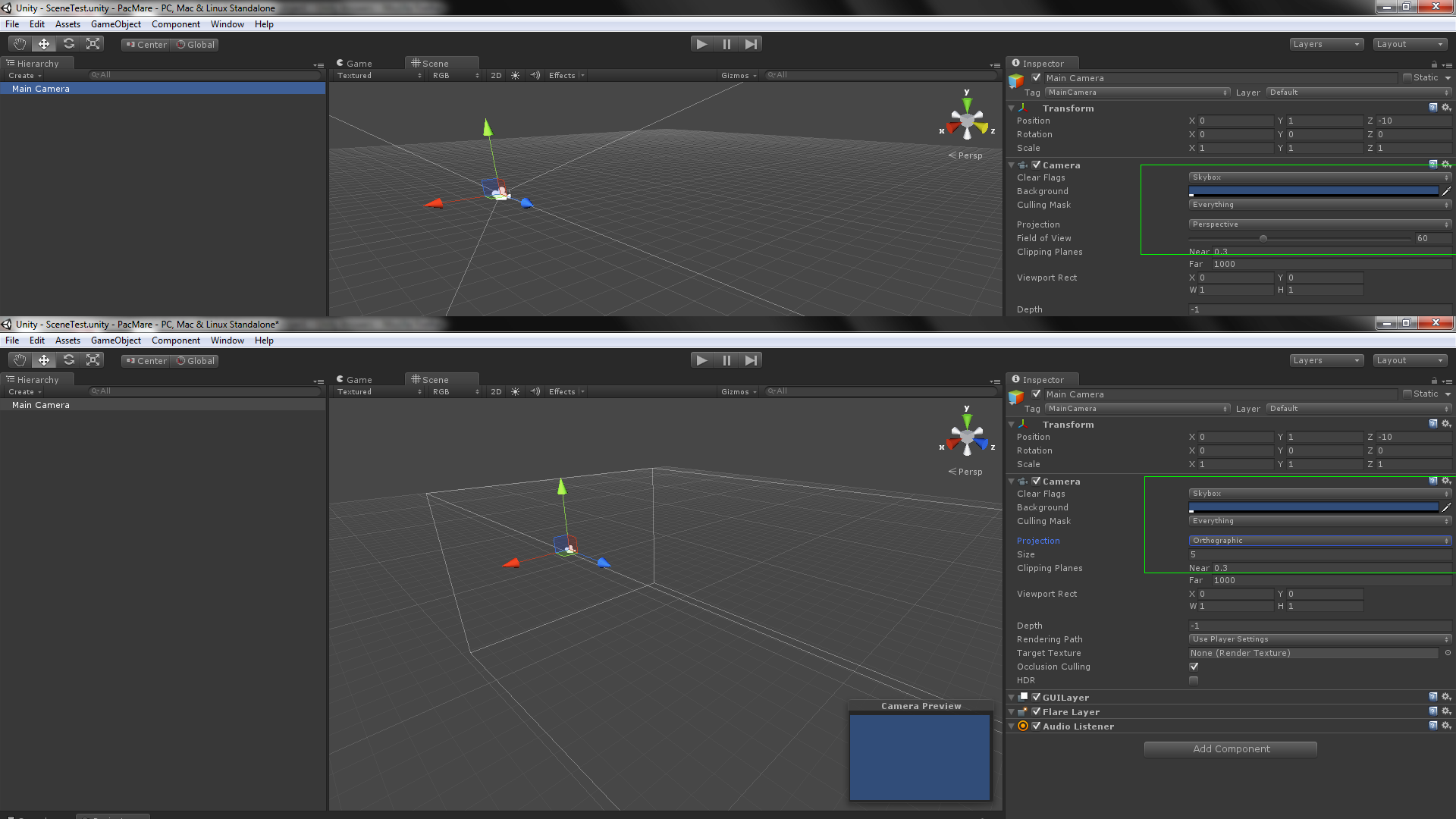Viewport: 1456px width, 819px height.
Task: Enable HDR checkbox
Action: click(x=1194, y=680)
